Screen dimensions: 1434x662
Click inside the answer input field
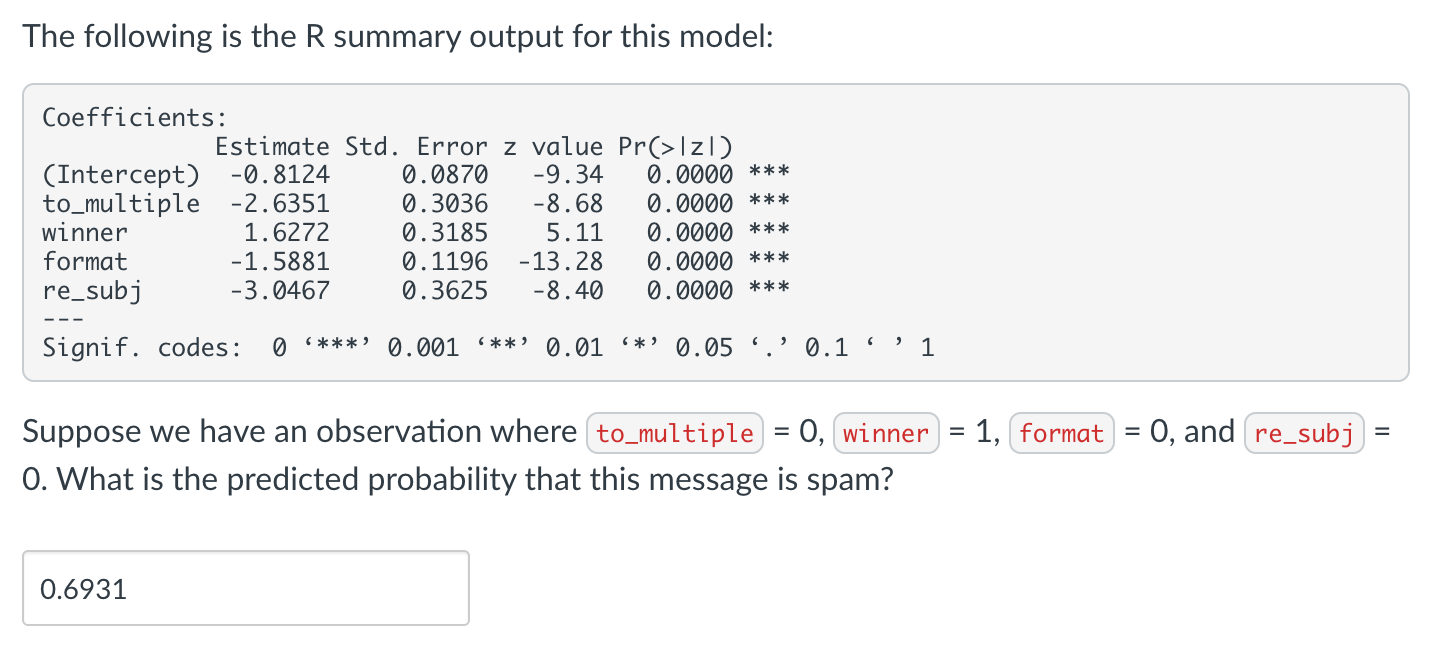(x=245, y=589)
